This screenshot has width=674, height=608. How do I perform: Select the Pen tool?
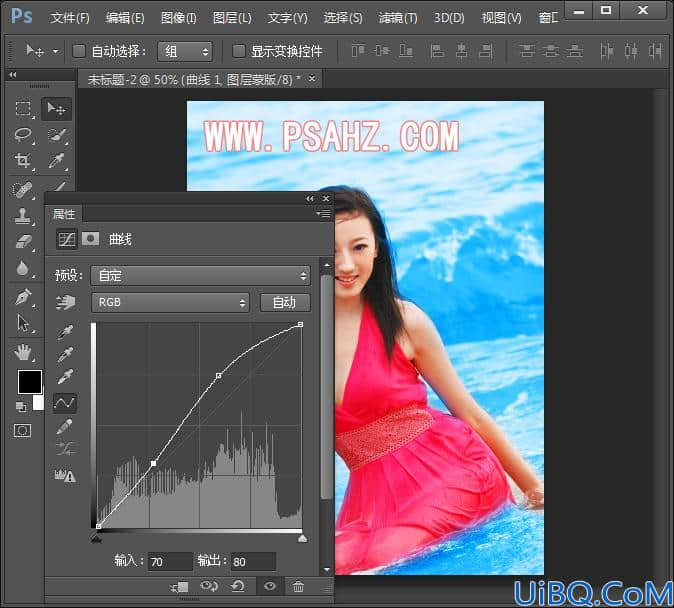coord(23,297)
